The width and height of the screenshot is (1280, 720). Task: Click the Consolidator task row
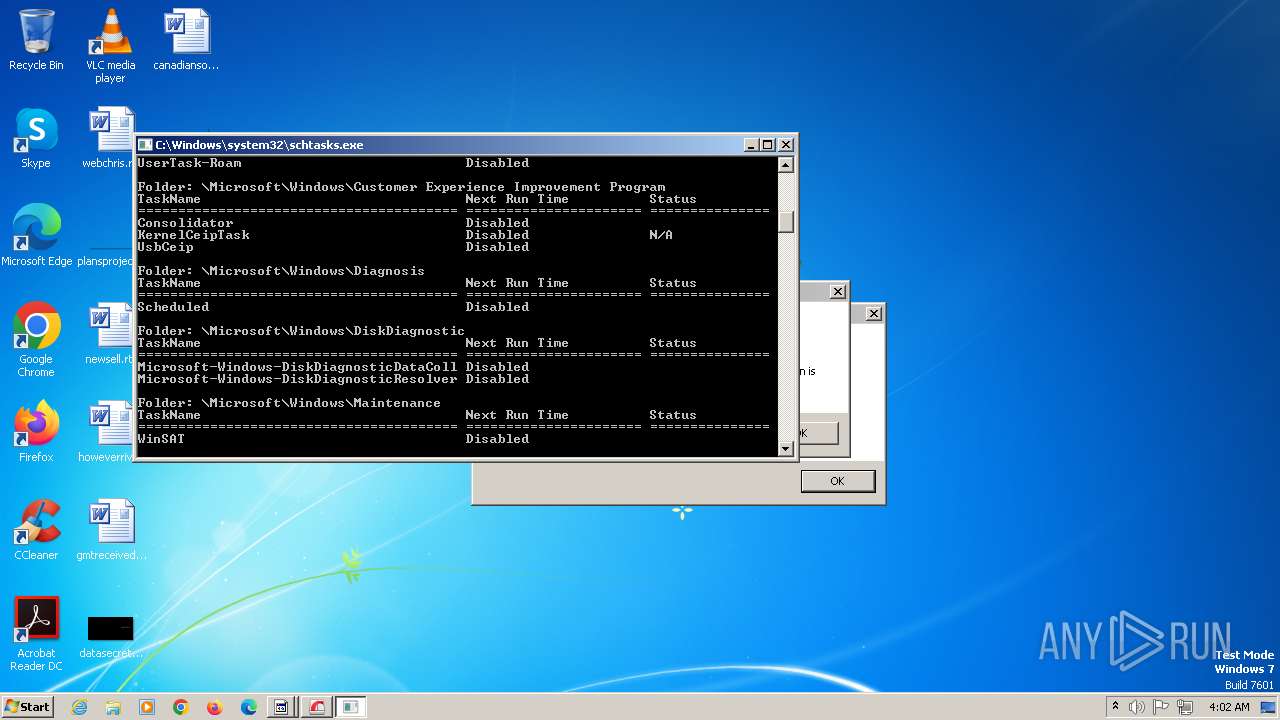tap(333, 223)
